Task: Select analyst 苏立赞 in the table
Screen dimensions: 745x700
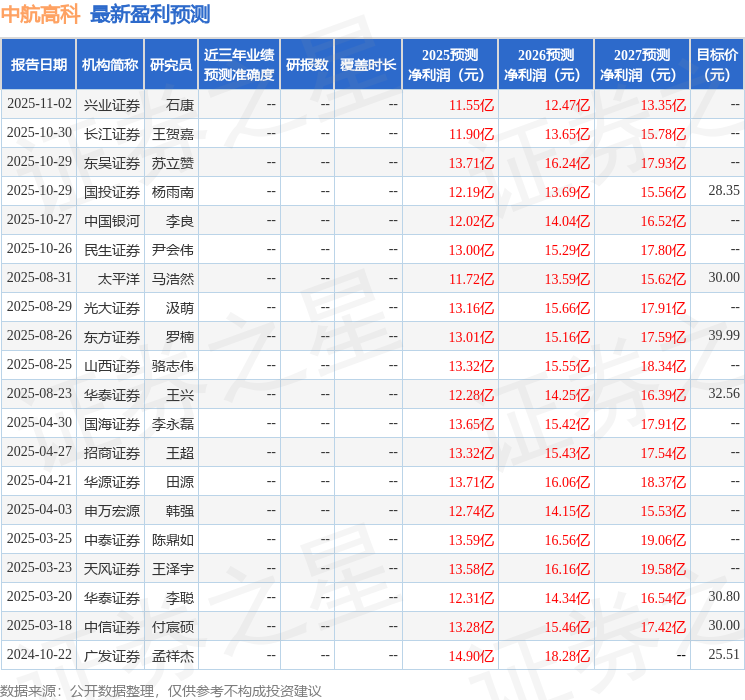Action: tap(173, 163)
